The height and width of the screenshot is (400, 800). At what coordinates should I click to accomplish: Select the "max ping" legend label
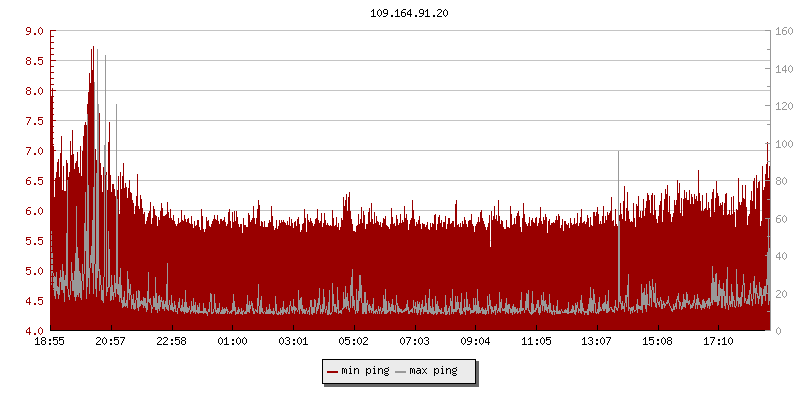[433, 371]
